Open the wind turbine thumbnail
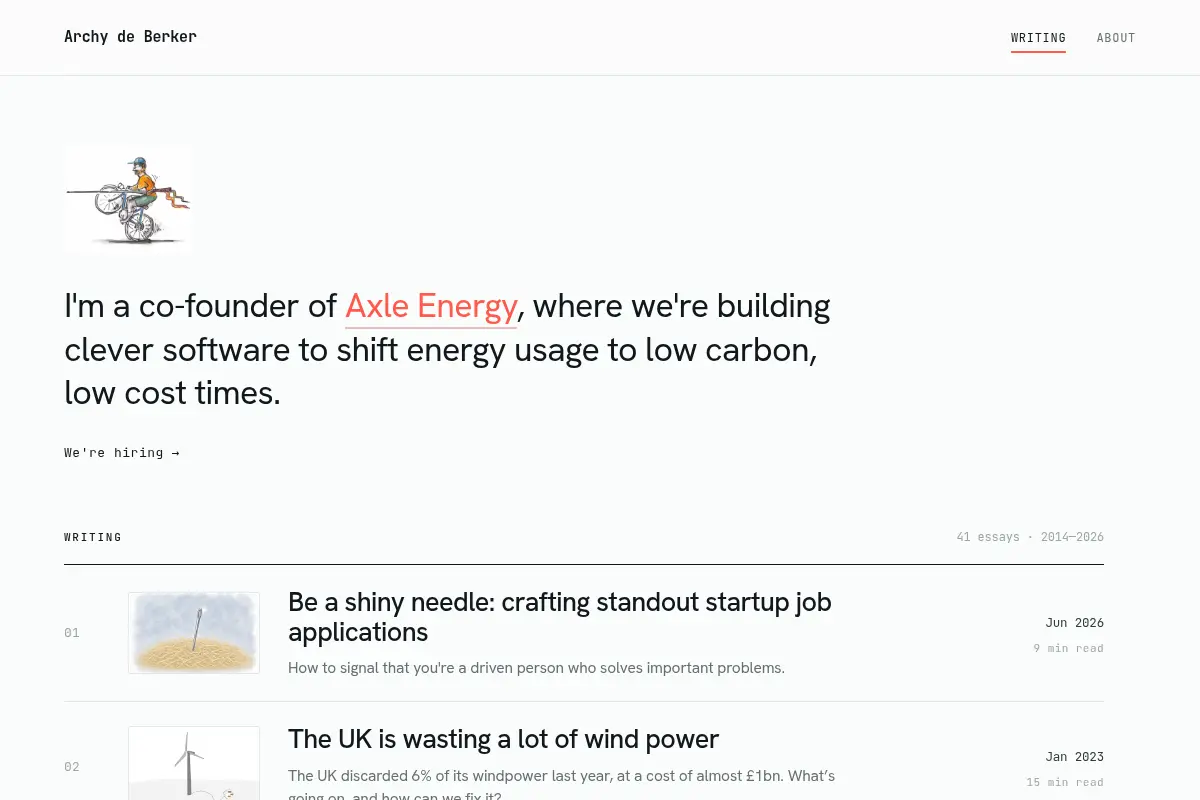The height and width of the screenshot is (800, 1200). pos(194,763)
